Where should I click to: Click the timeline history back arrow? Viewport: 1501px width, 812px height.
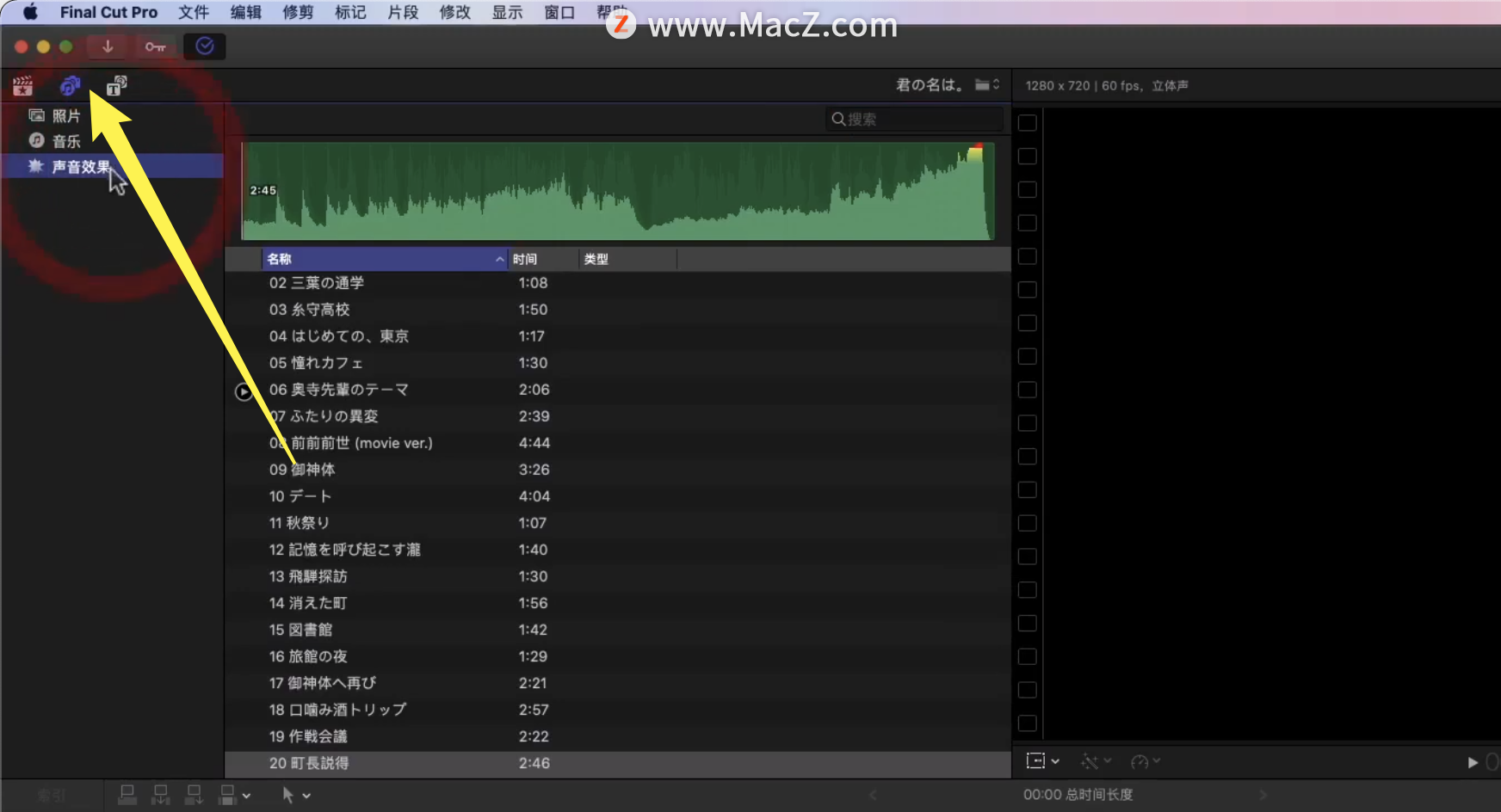pos(873,796)
